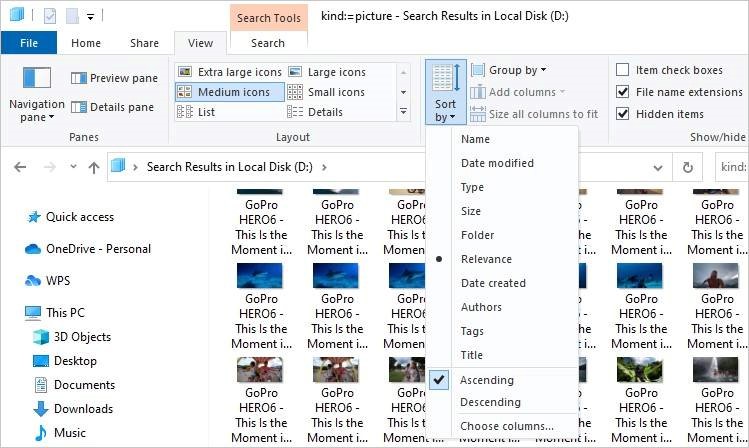Switch to the Home ribbon tab
The image size is (749, 448).
click(86, 43)
